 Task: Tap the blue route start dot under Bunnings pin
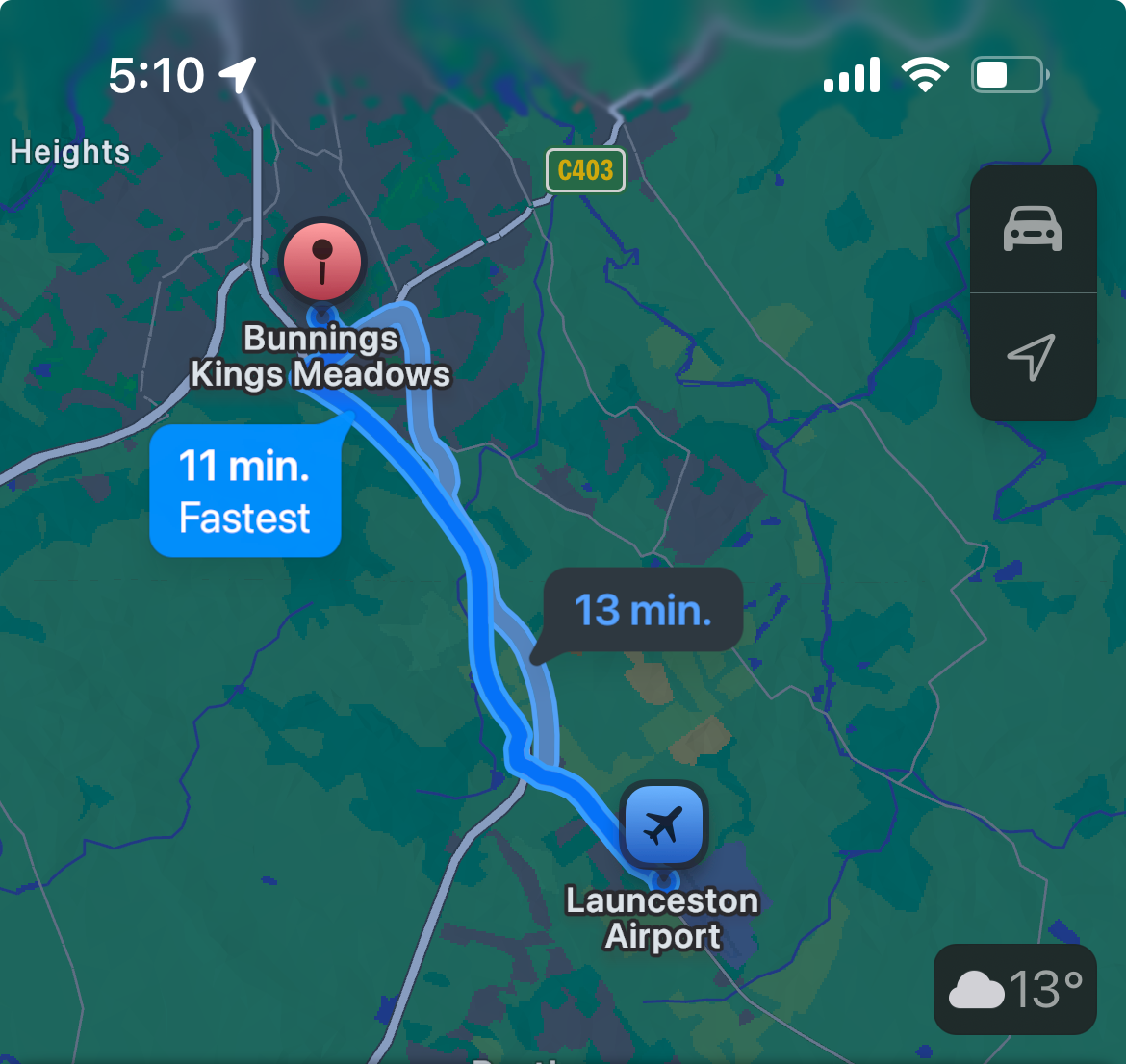coord(321,317)
